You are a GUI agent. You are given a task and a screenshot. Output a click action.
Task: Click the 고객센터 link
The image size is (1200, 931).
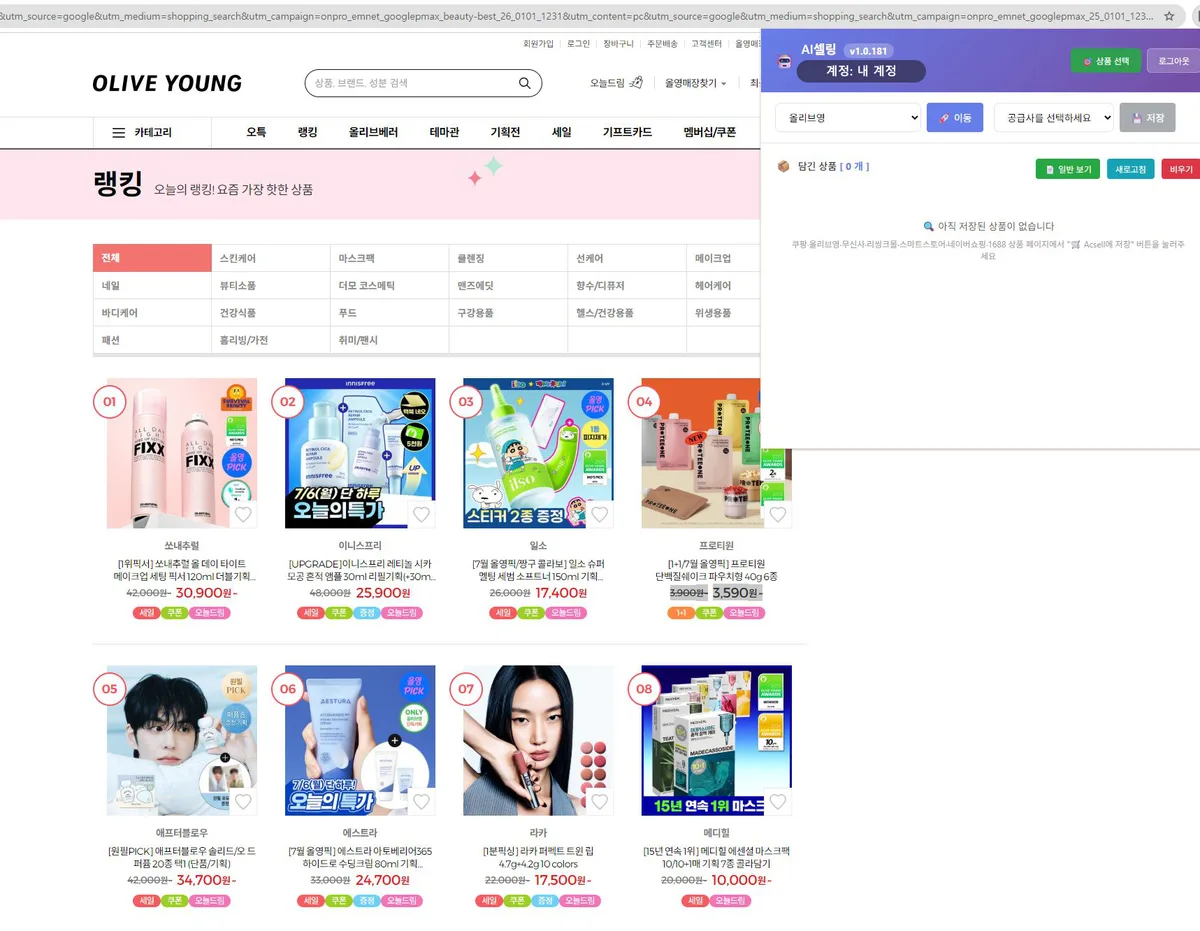tap(706, 44)
